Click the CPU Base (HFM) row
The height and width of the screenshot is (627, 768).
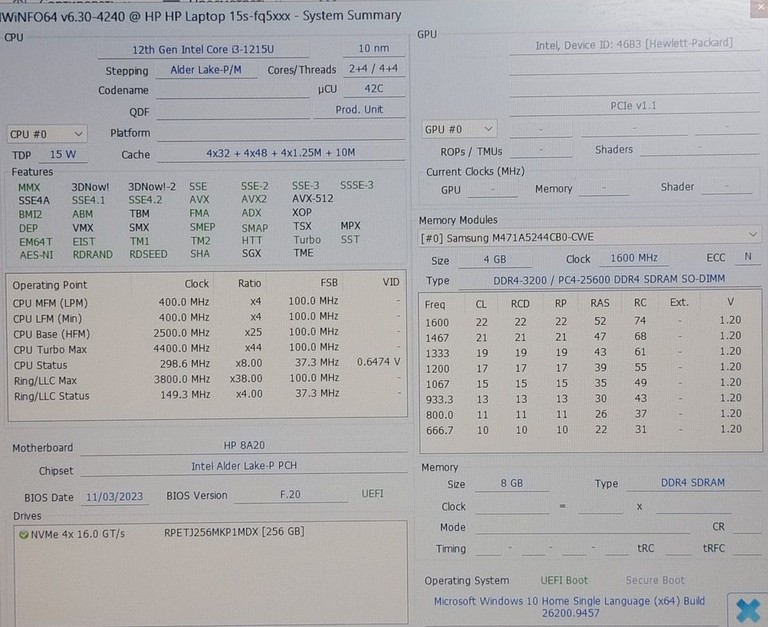tap(207, 333)
